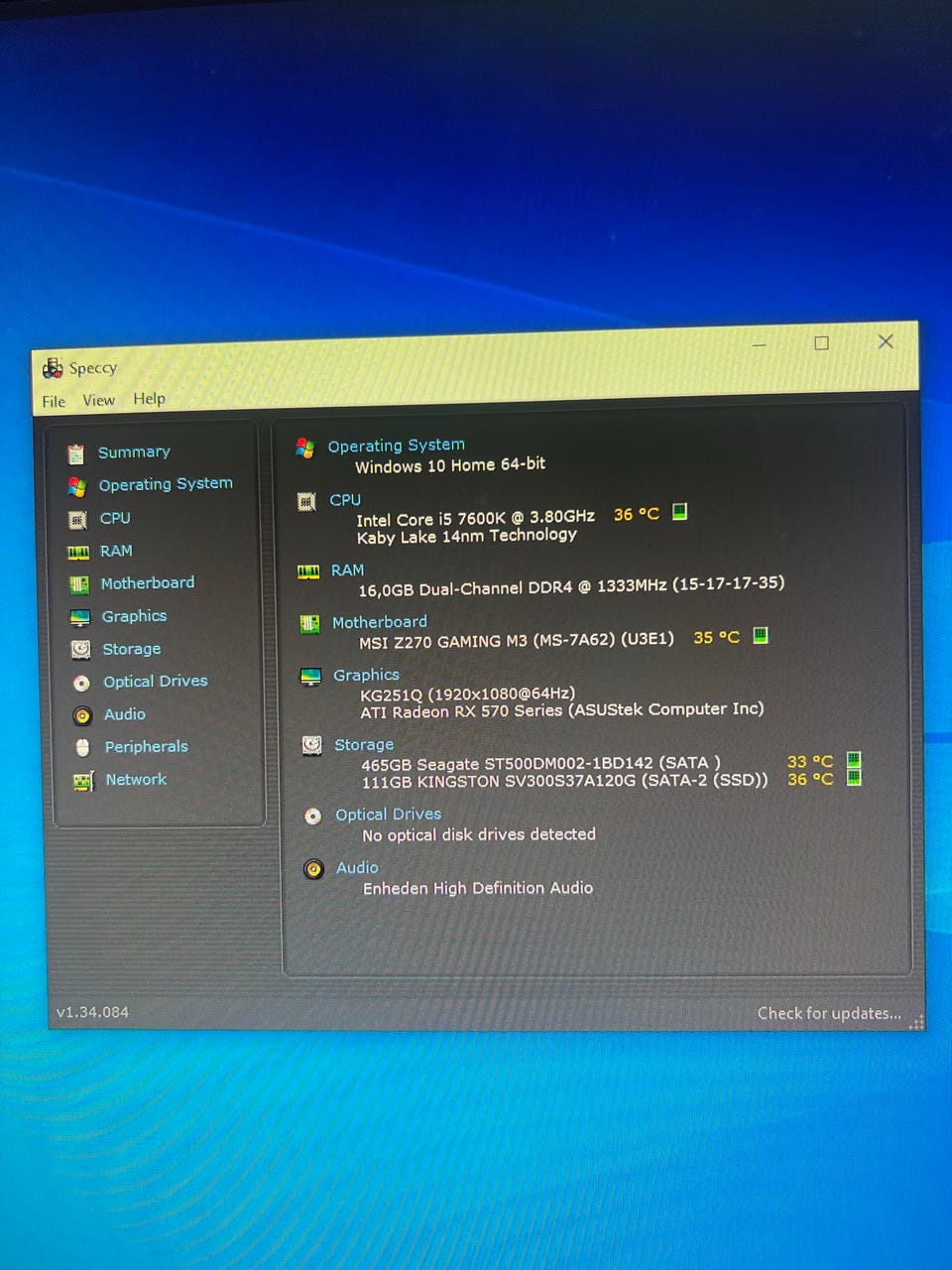Open Motherboard heading link in summary
This screenshot has height=1270, width=952.
[379, 623]
